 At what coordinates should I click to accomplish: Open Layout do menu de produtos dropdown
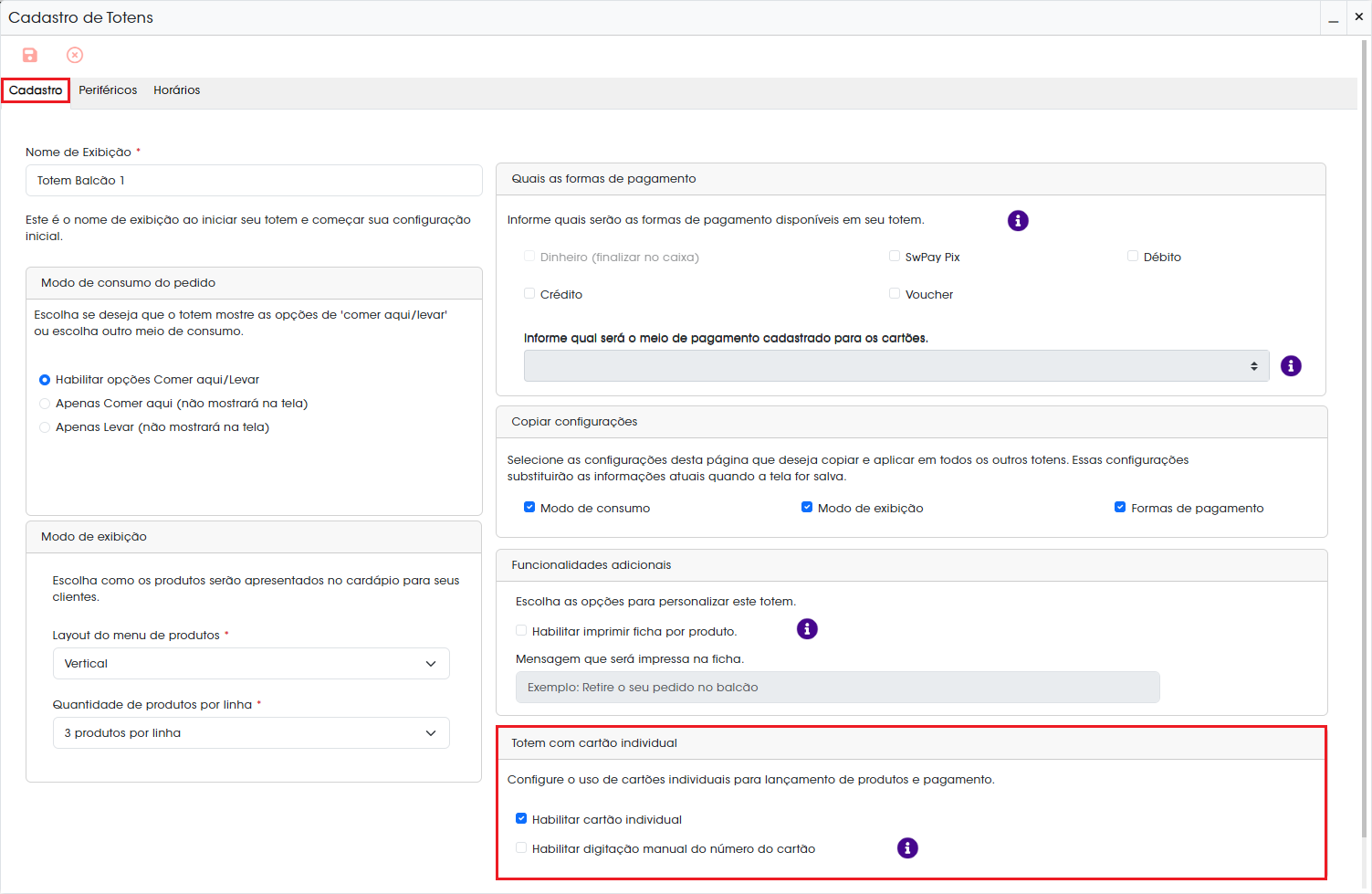point(251,664)
